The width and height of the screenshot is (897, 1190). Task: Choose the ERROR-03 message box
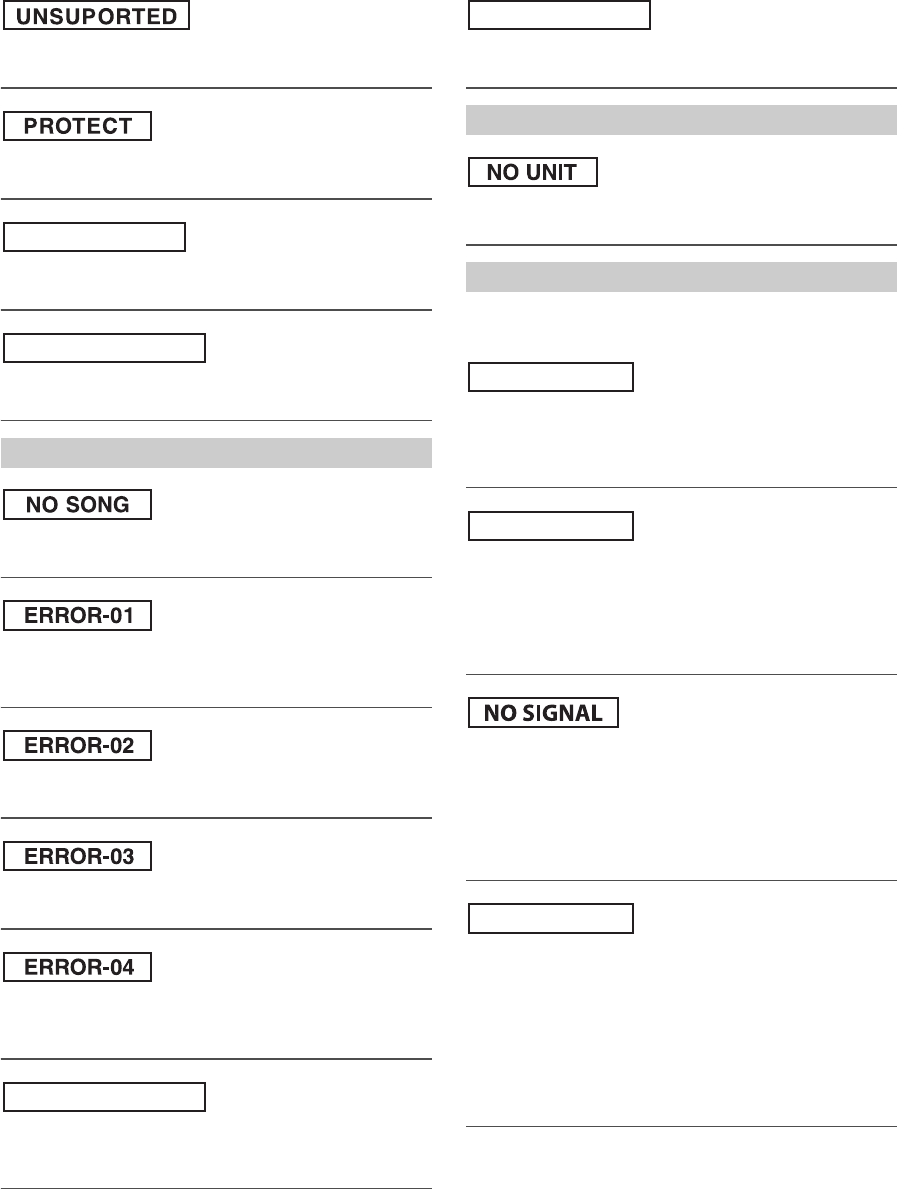tap(78, 856)
